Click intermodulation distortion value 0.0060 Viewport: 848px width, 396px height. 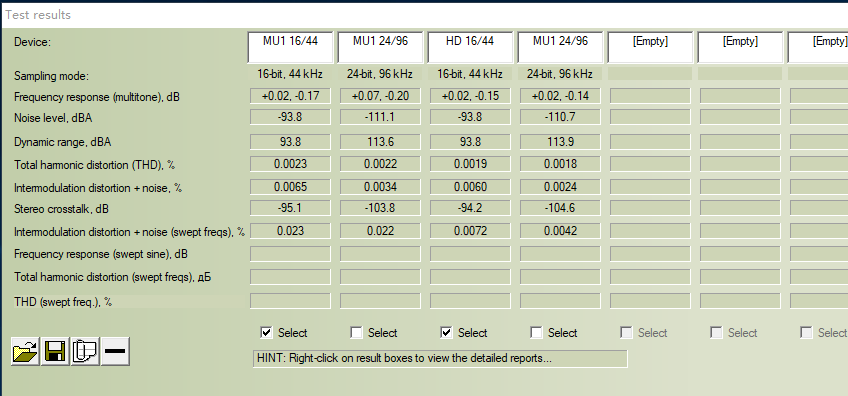[470, 187]
